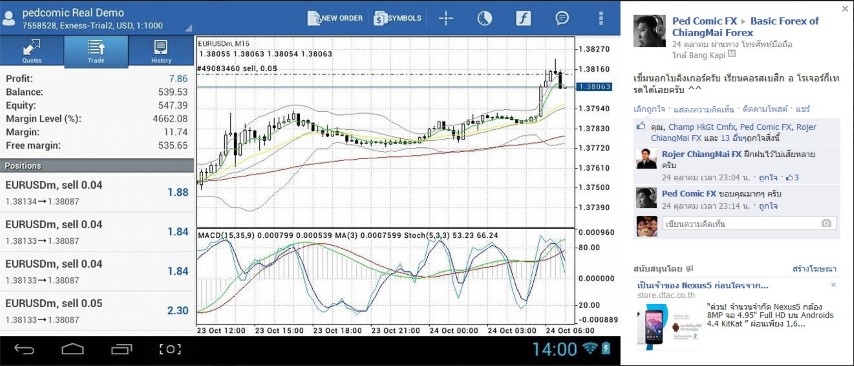Tap the Android home button

[x=73, y=349]
